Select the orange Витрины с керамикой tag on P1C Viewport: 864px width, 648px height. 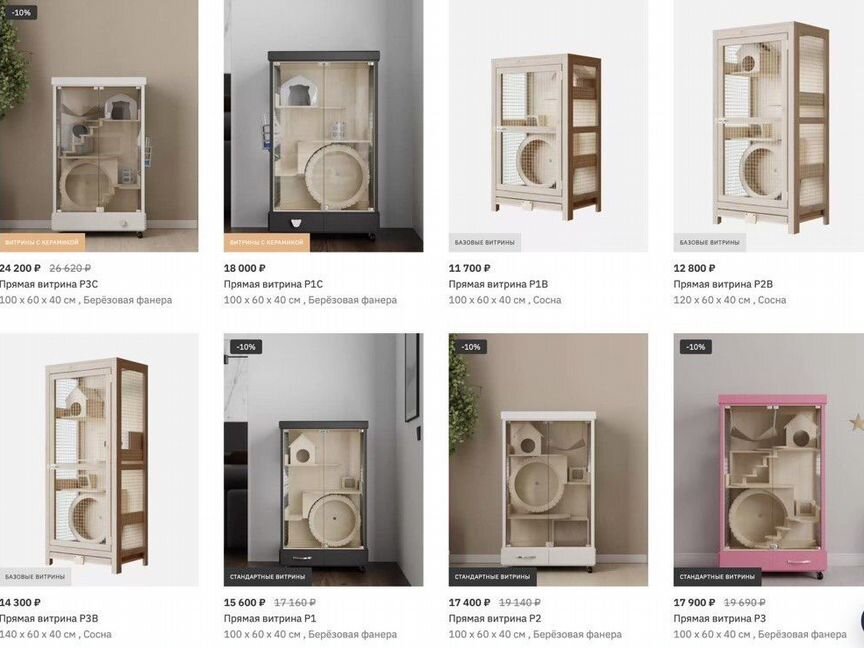pos(267,242)
